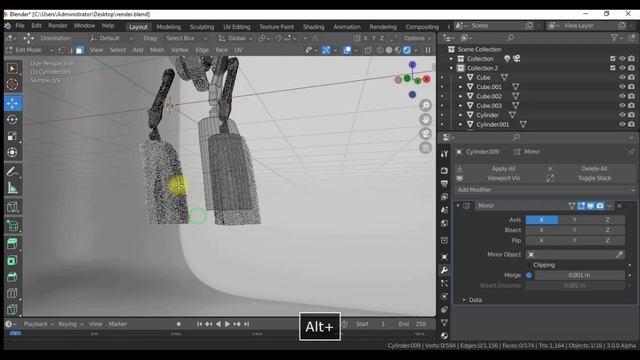Image resolution: width=640 pixels, height=360 pixels.
Task: Enable the Clipping checkbox
Action: 529,265
